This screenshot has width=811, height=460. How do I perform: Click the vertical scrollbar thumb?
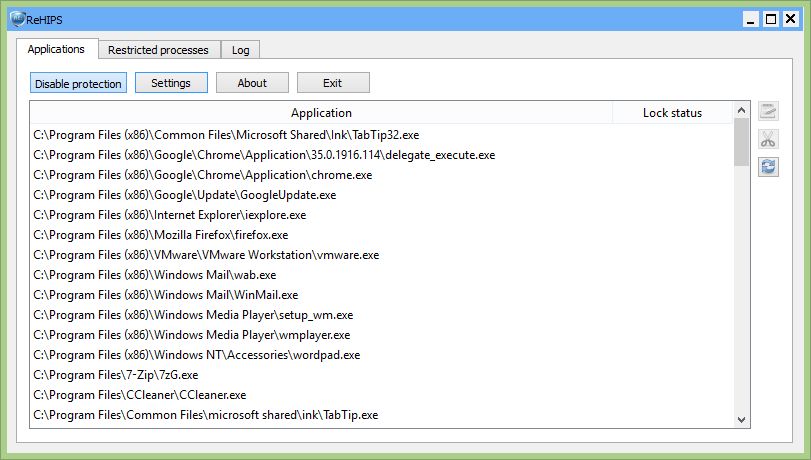coord(741,142)
